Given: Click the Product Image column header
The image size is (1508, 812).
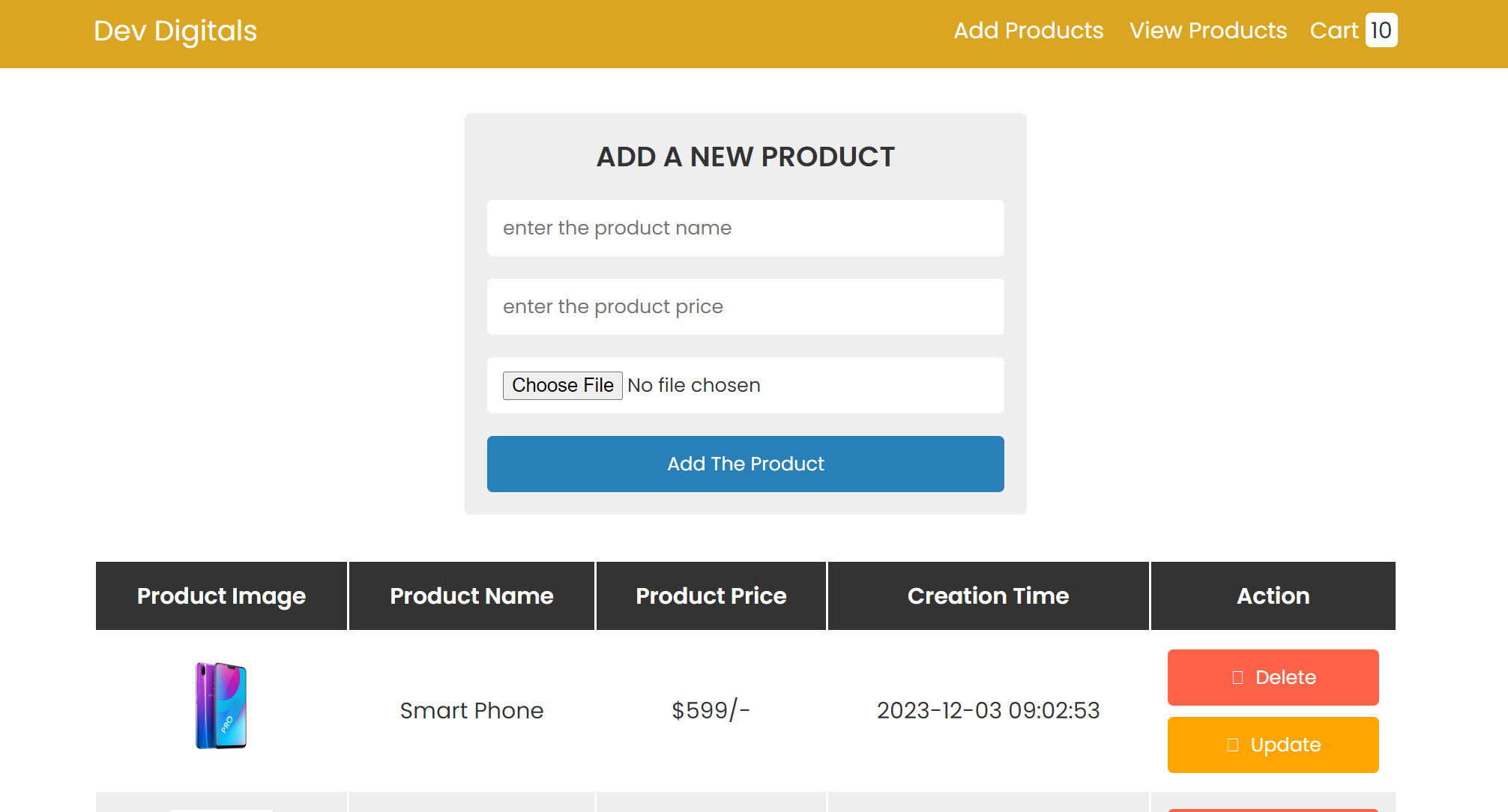Looking at the screenshot, I should point(221,596).
